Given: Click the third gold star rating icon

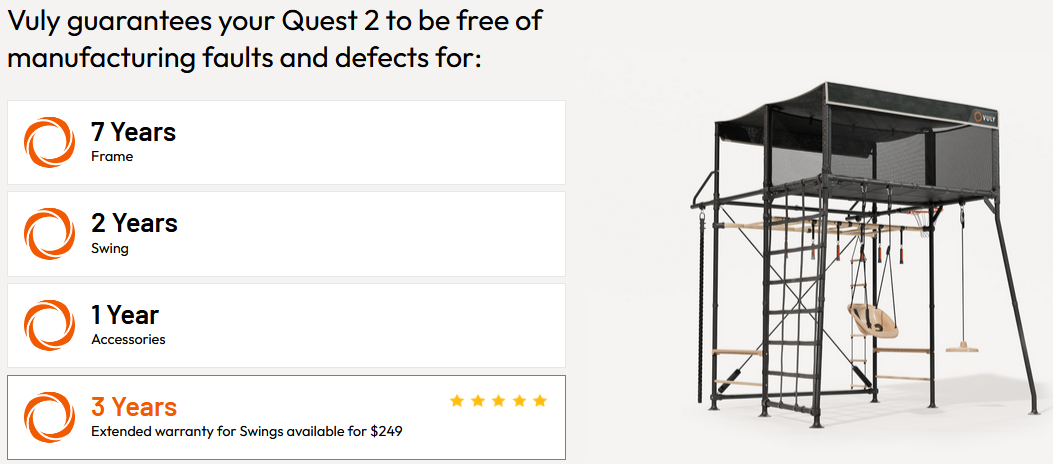Looking at the screenshot, I should (498, 401).
